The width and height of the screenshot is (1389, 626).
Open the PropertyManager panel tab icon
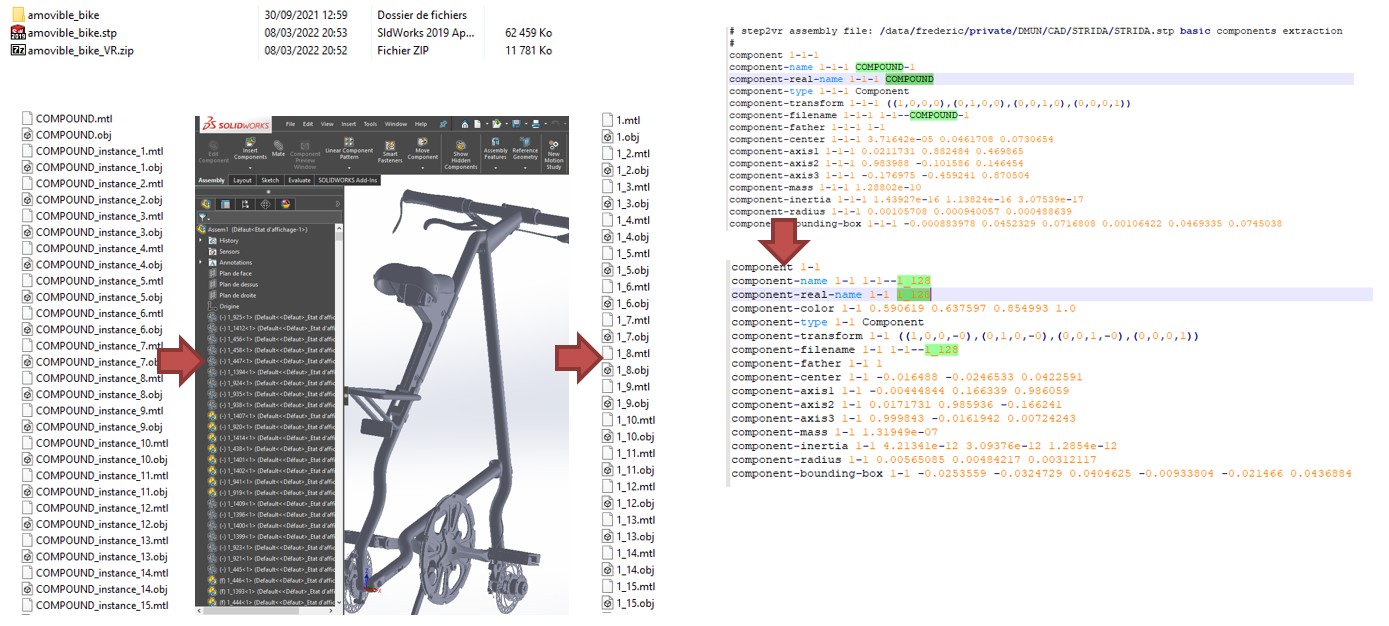pos(225,204)
